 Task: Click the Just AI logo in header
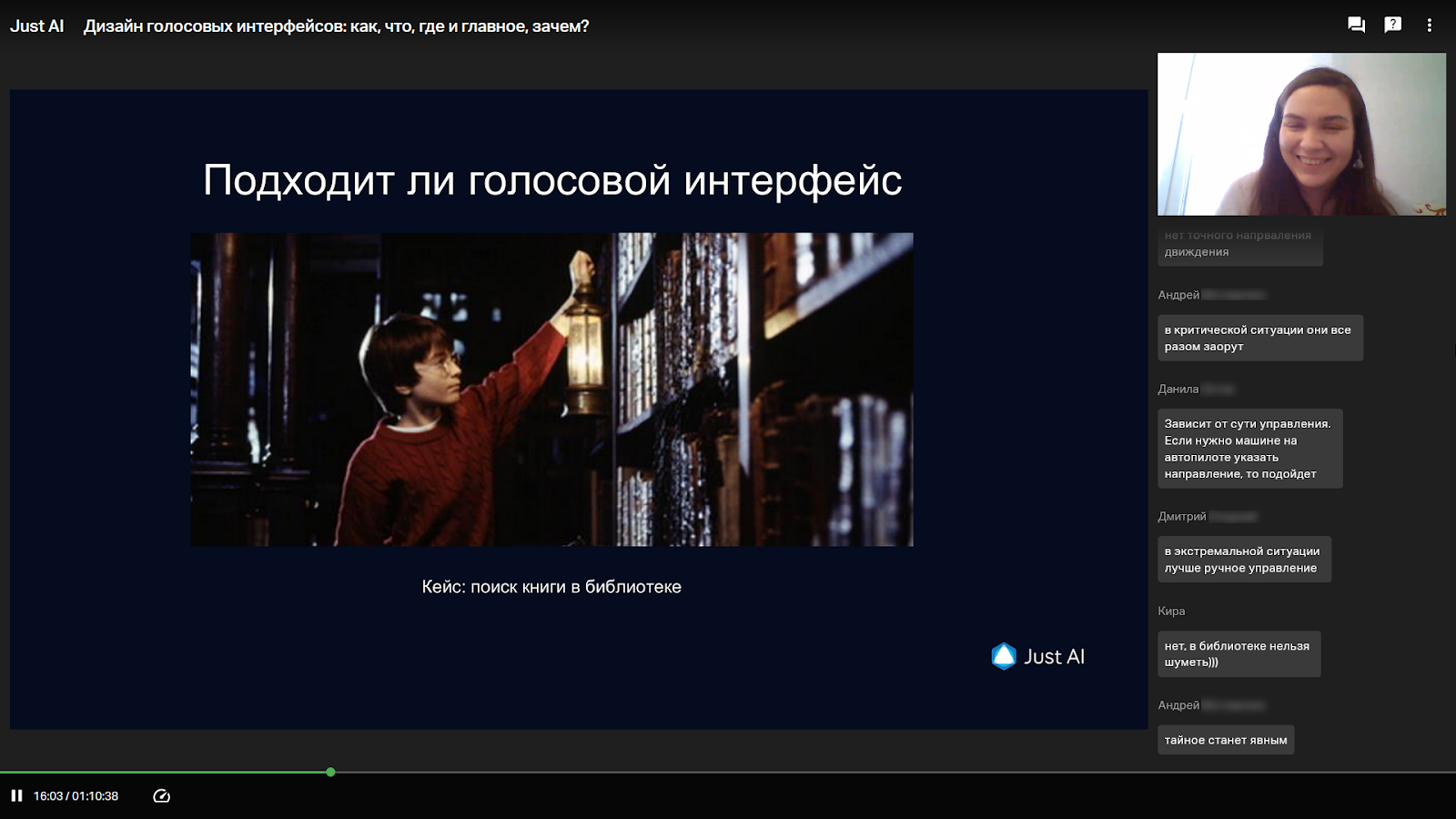37,26
